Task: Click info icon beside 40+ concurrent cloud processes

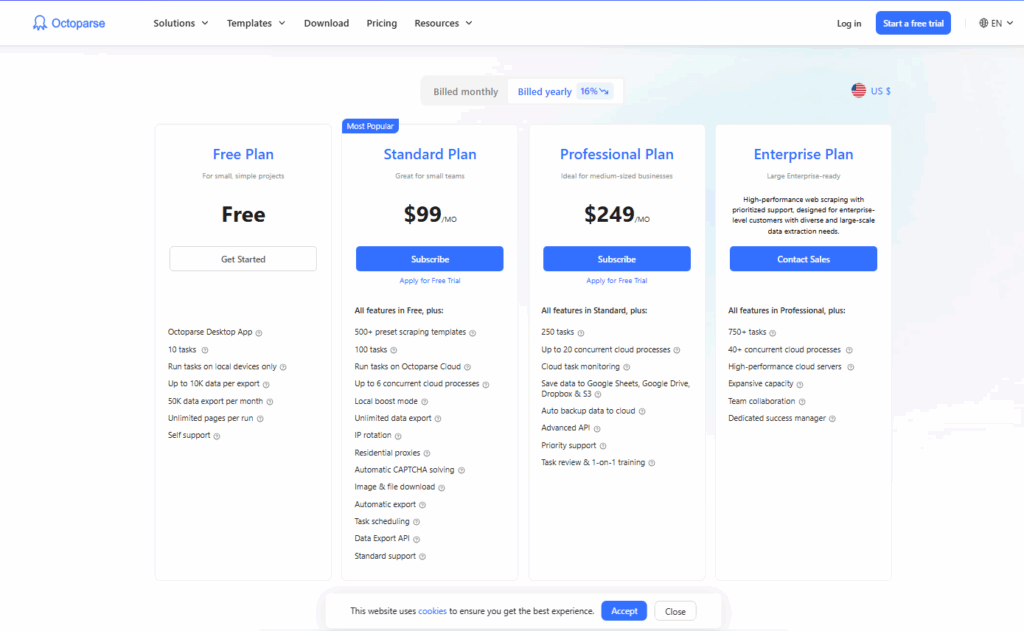Action: [849, 350]
